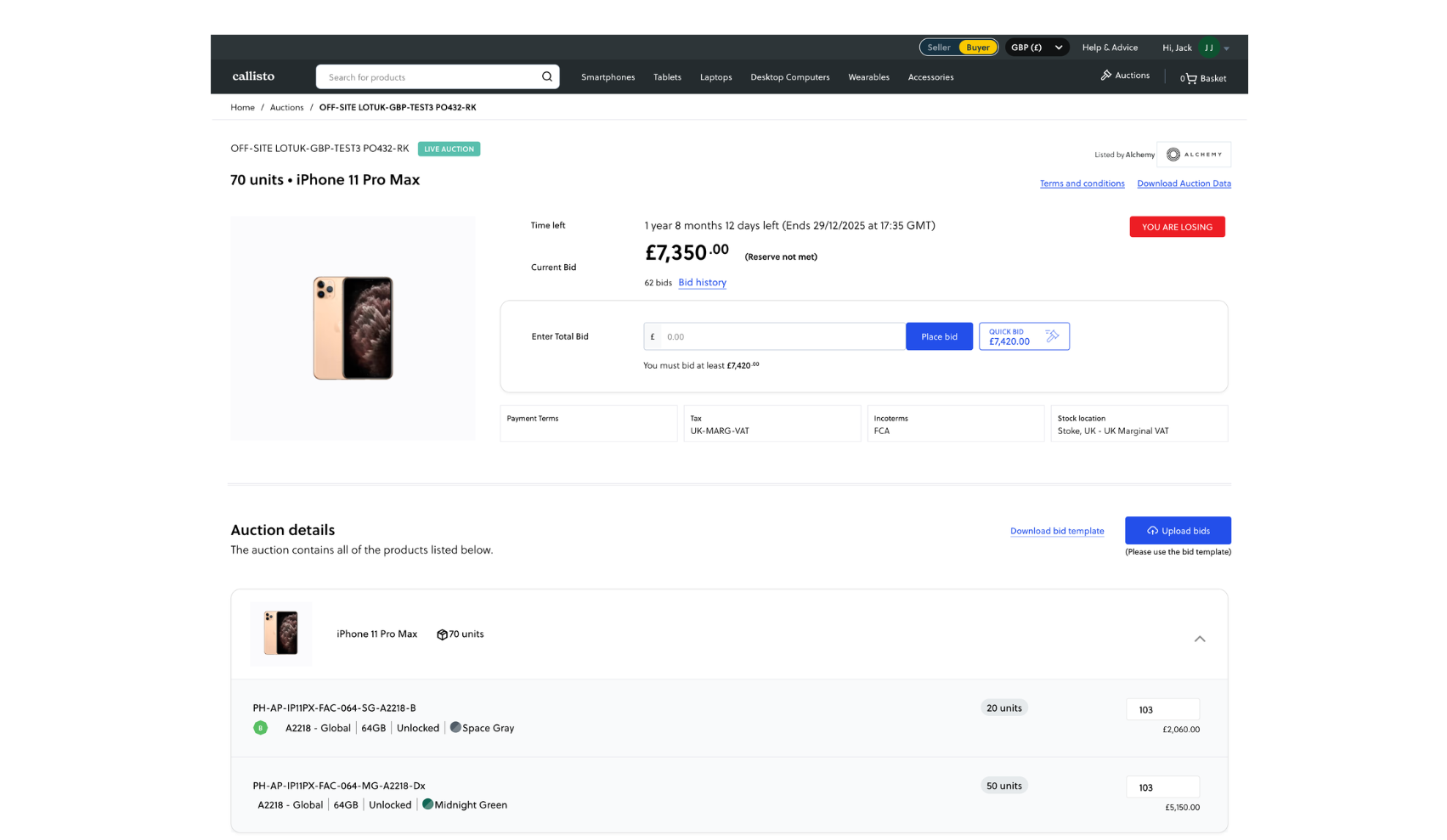Open the Basket cart icon
This screenshot has height=840, width=1447.
tap(1191, 78)
